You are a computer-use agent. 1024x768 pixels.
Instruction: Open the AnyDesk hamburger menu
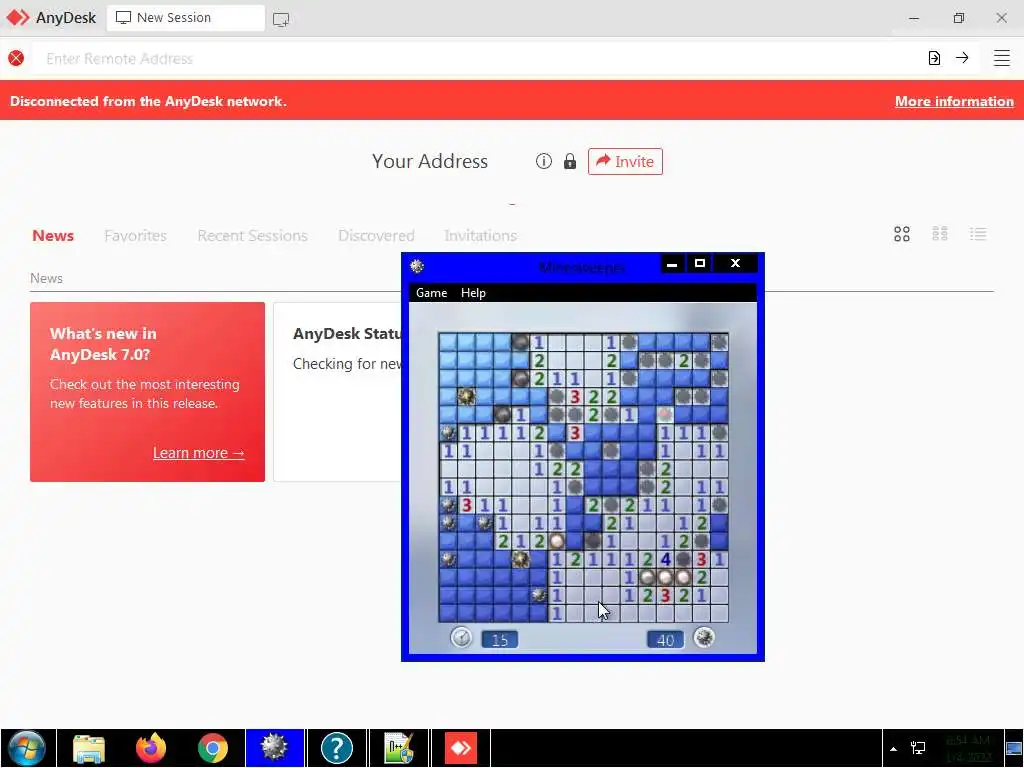[x=1002, y=58]
